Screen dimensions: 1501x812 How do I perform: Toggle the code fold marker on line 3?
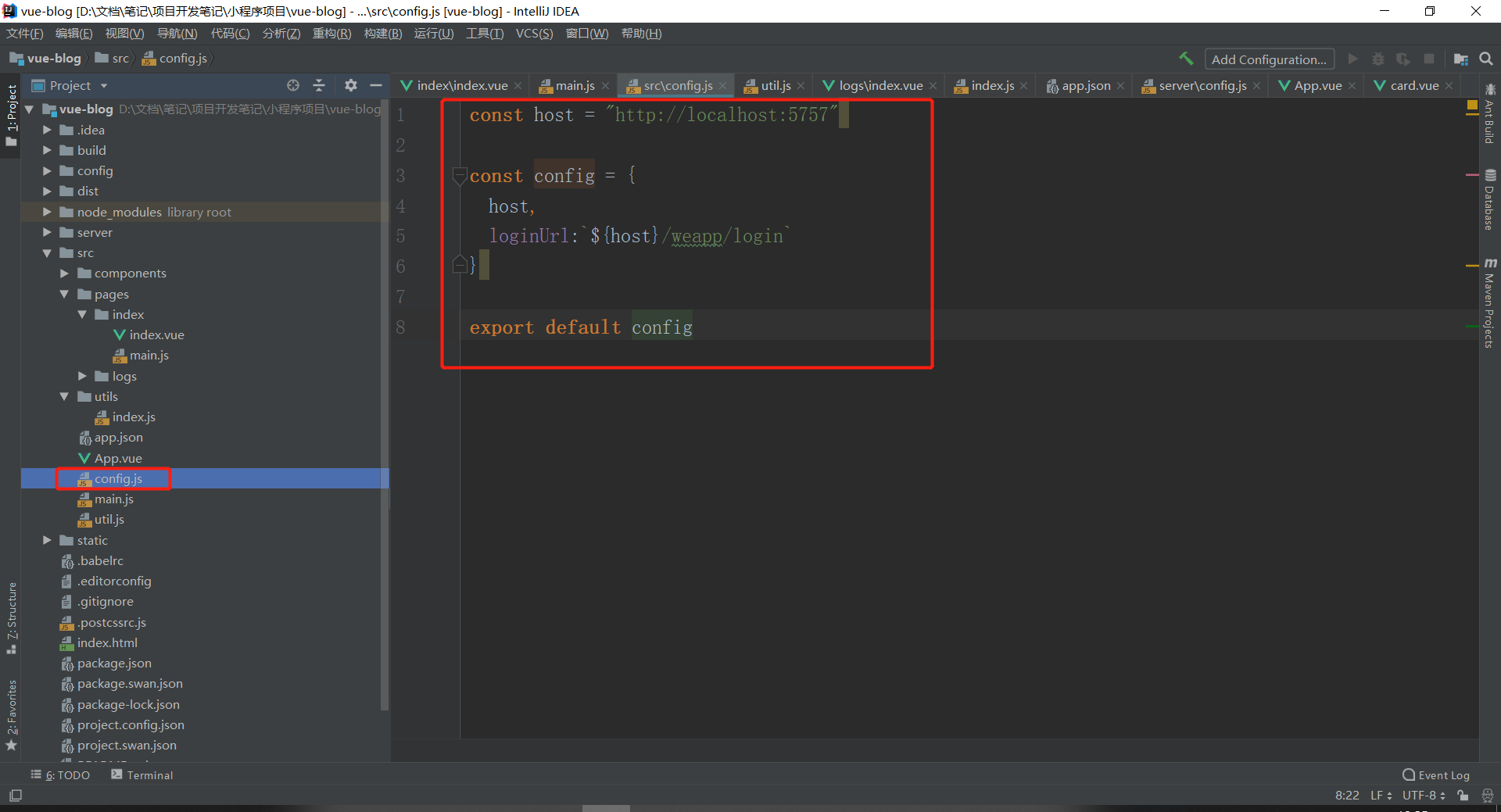pyautogui.click(x=460, y=176)
